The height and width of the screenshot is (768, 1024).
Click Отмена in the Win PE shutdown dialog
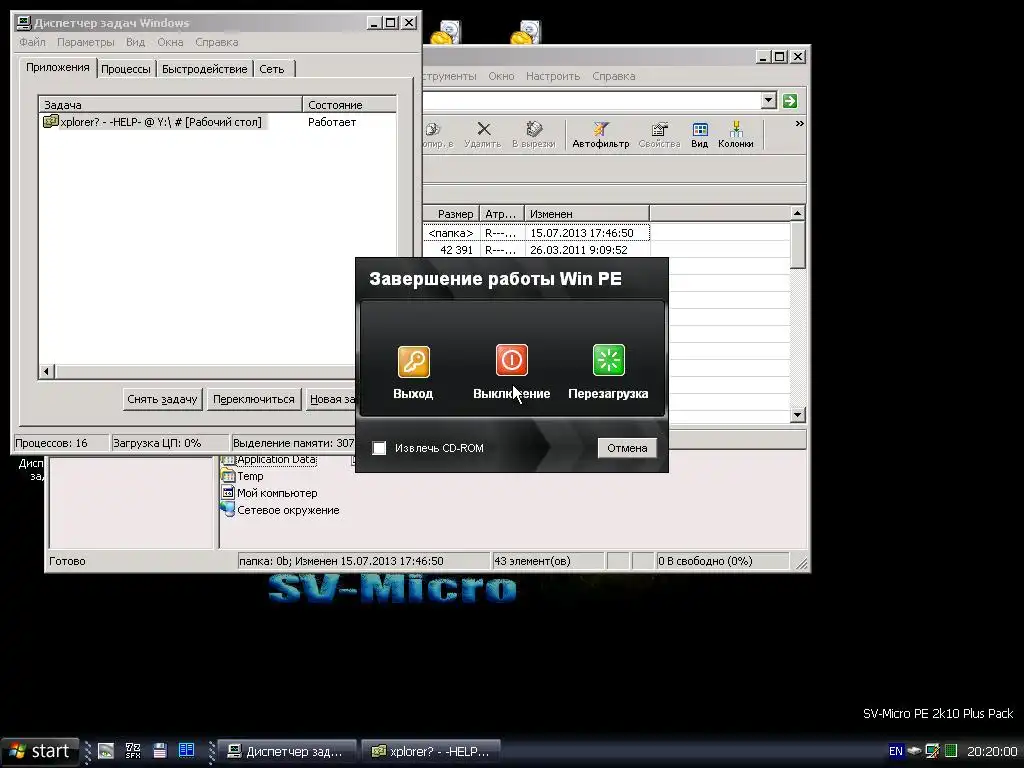coord(627,448)
